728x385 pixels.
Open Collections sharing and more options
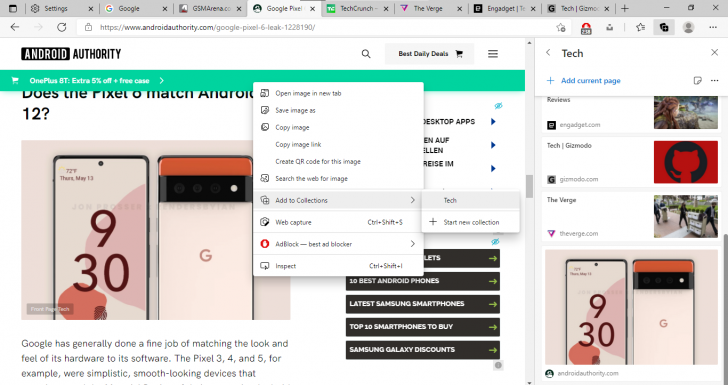pos(715,80)
